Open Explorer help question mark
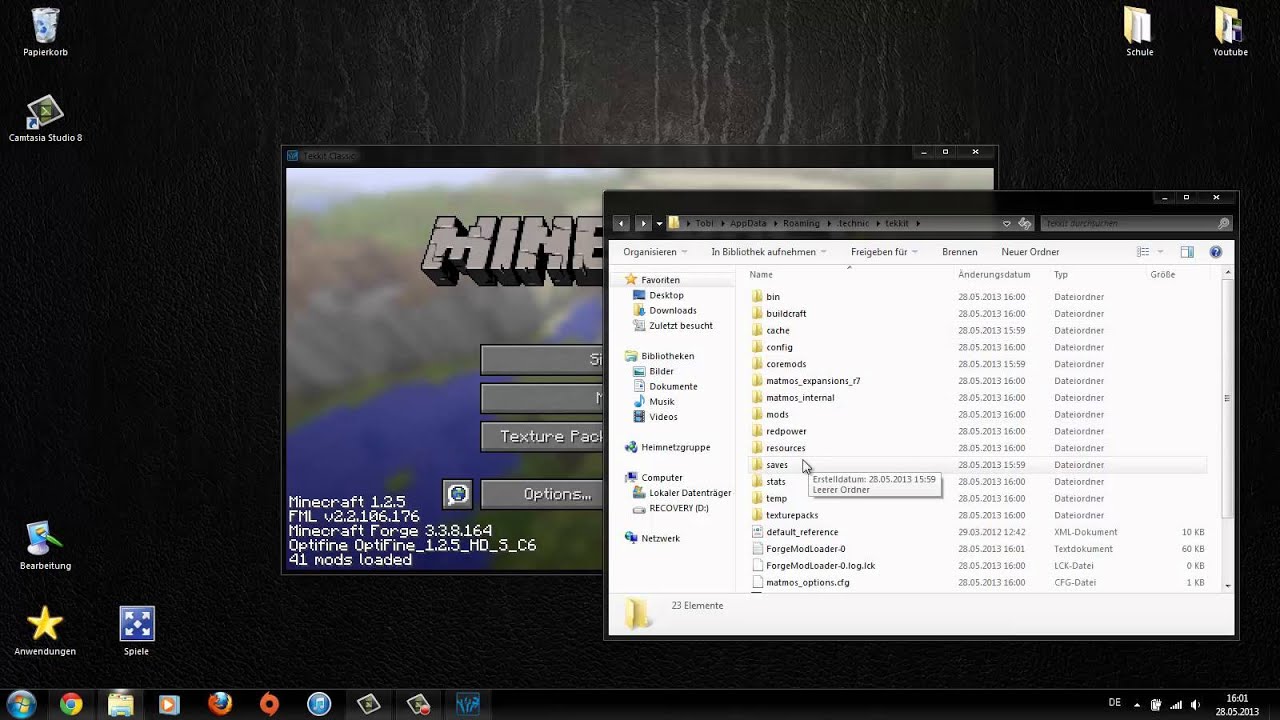The width and height of the screenshot is (1280, 720). pyautogui.click(x=1216, y=252)
